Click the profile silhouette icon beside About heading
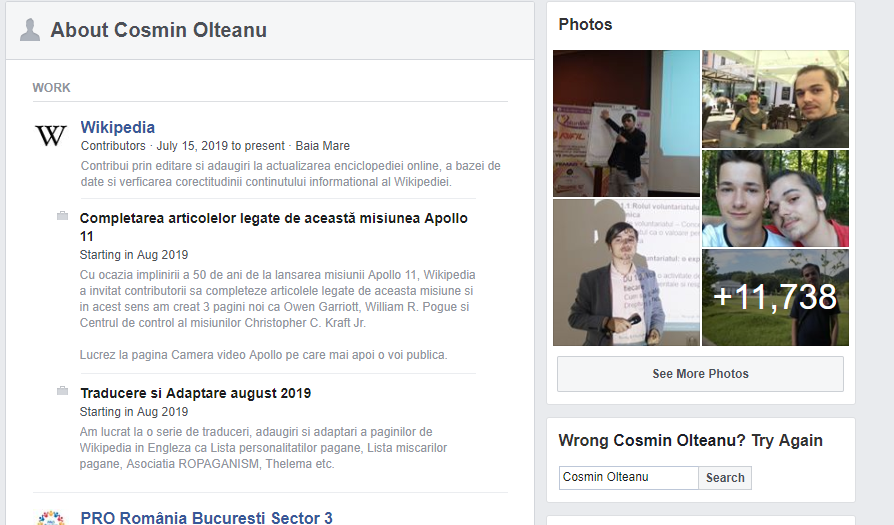The height and width of the screenshot is (525, 894). click(x=31, y=30)
